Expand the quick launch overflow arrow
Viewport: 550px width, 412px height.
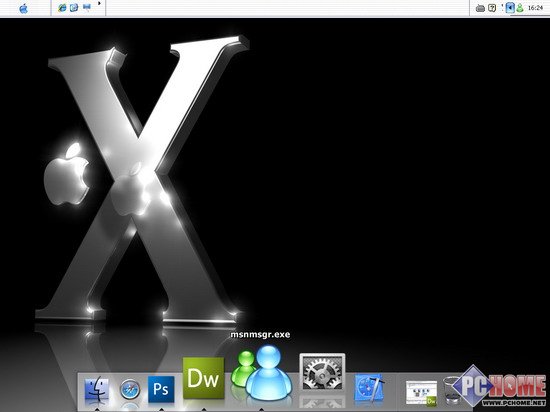pyautogui.click(x=99, y=4)
